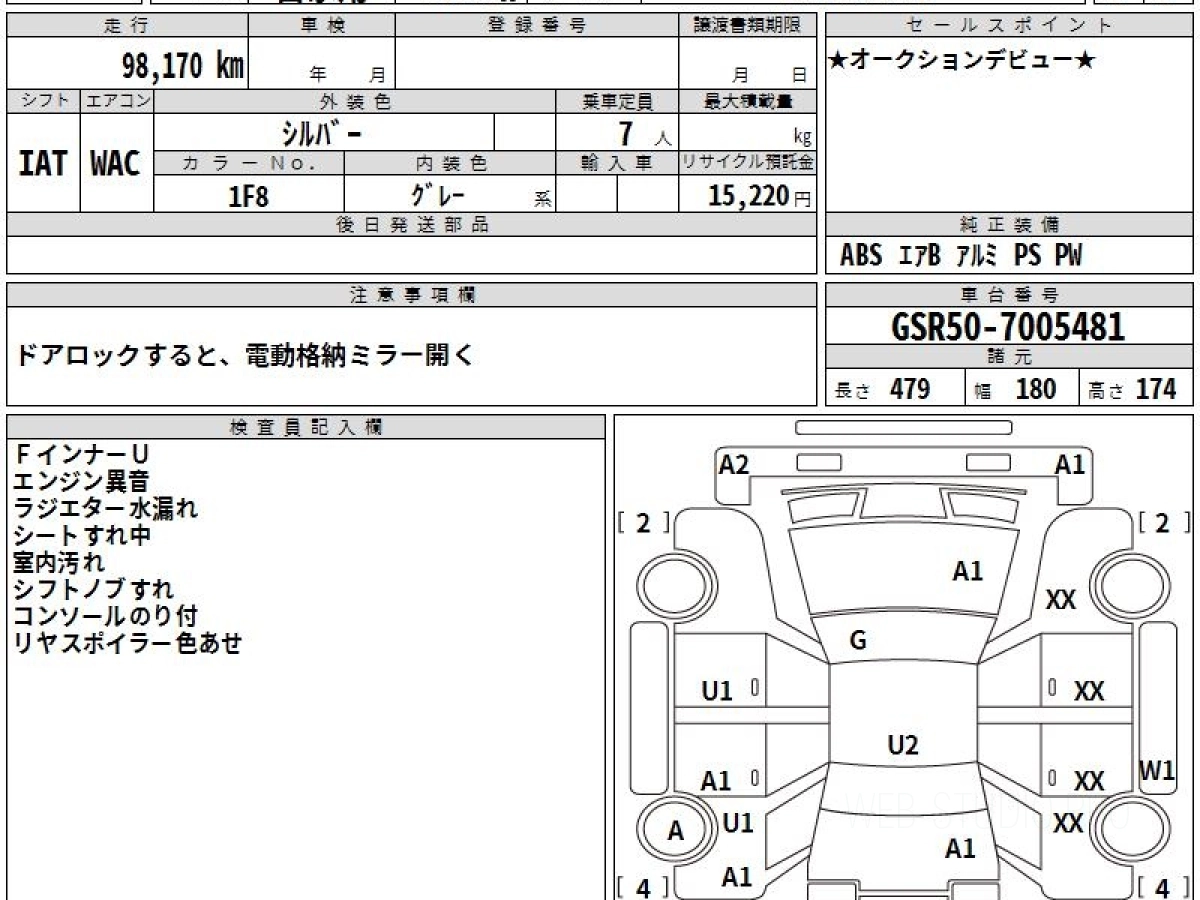This screenshot has height=900, width=1200.
Task: Click the グレー interior color value
Action: click(437, 193)
